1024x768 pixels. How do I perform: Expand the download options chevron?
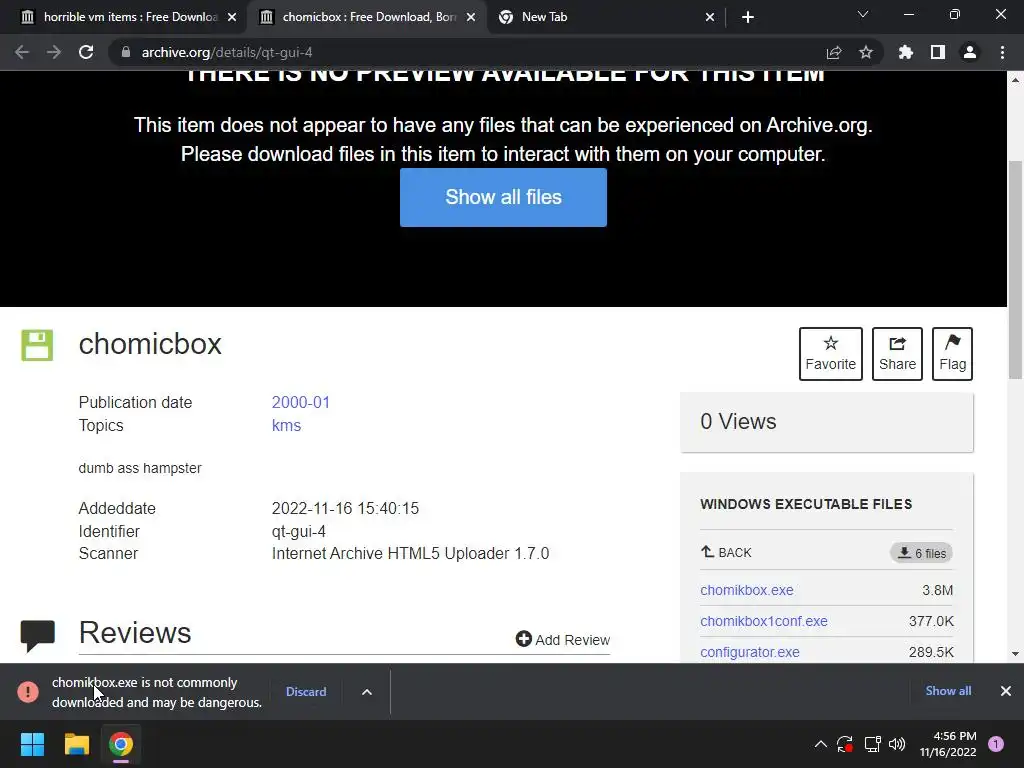click(x=367, y=692)
